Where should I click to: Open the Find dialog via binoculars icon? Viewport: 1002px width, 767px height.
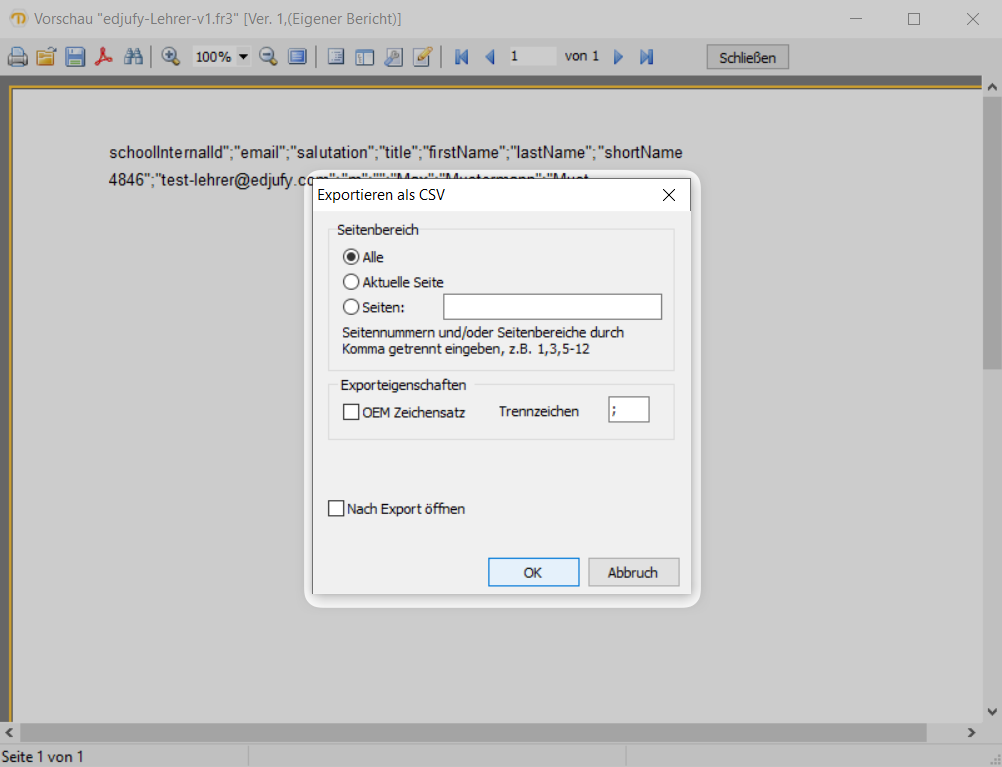pos(133,56)
